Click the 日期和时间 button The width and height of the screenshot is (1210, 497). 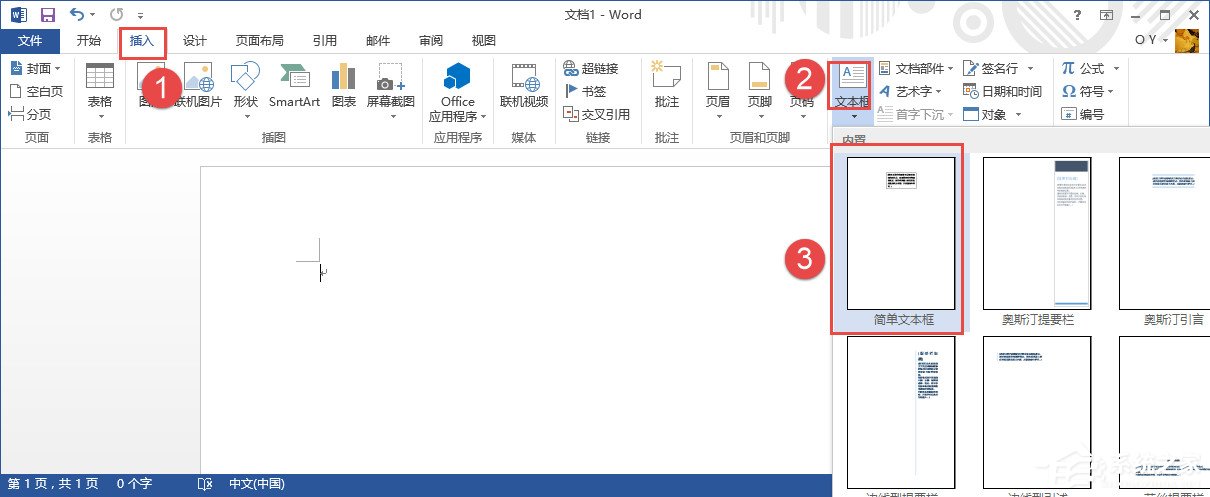(x=1003, y=91)
